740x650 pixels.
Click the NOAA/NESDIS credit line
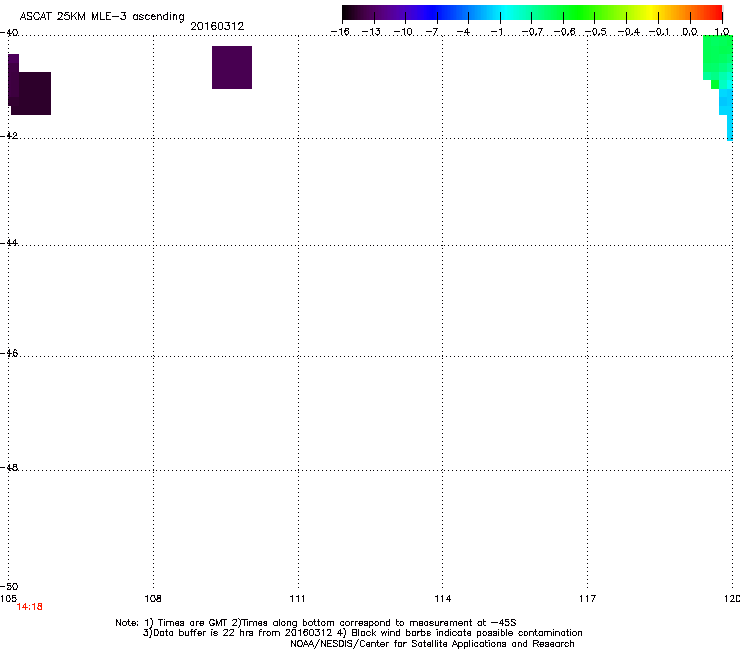(x=432, y=644)
